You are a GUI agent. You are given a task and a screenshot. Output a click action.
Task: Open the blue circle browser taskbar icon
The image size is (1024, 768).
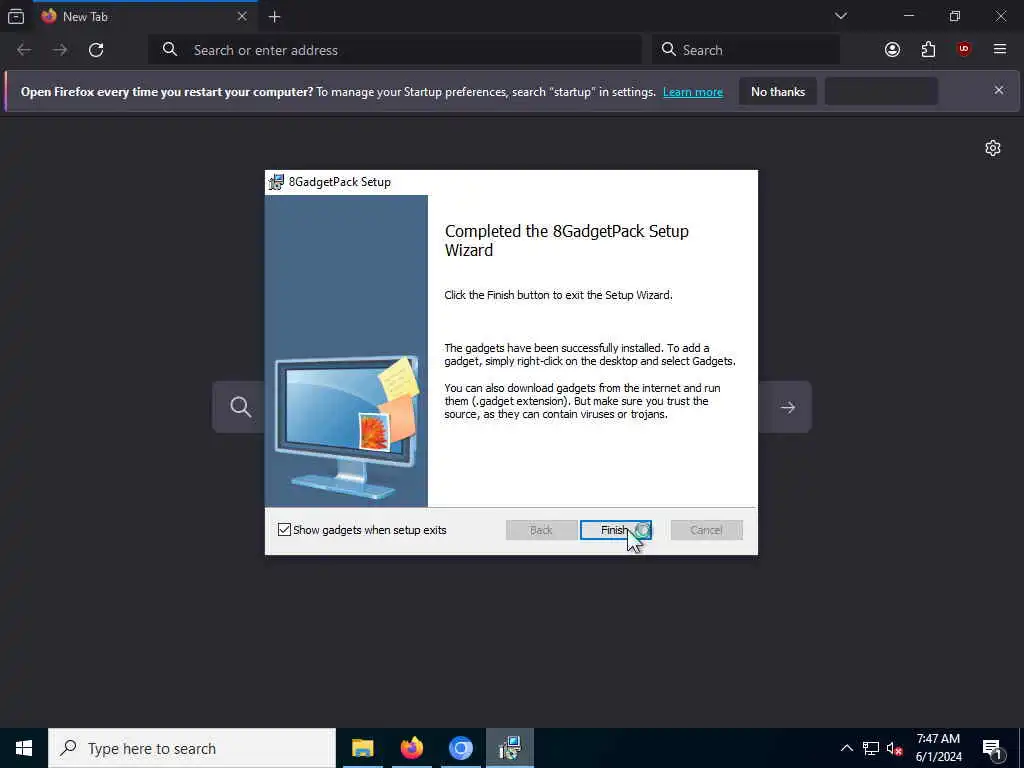460,748
